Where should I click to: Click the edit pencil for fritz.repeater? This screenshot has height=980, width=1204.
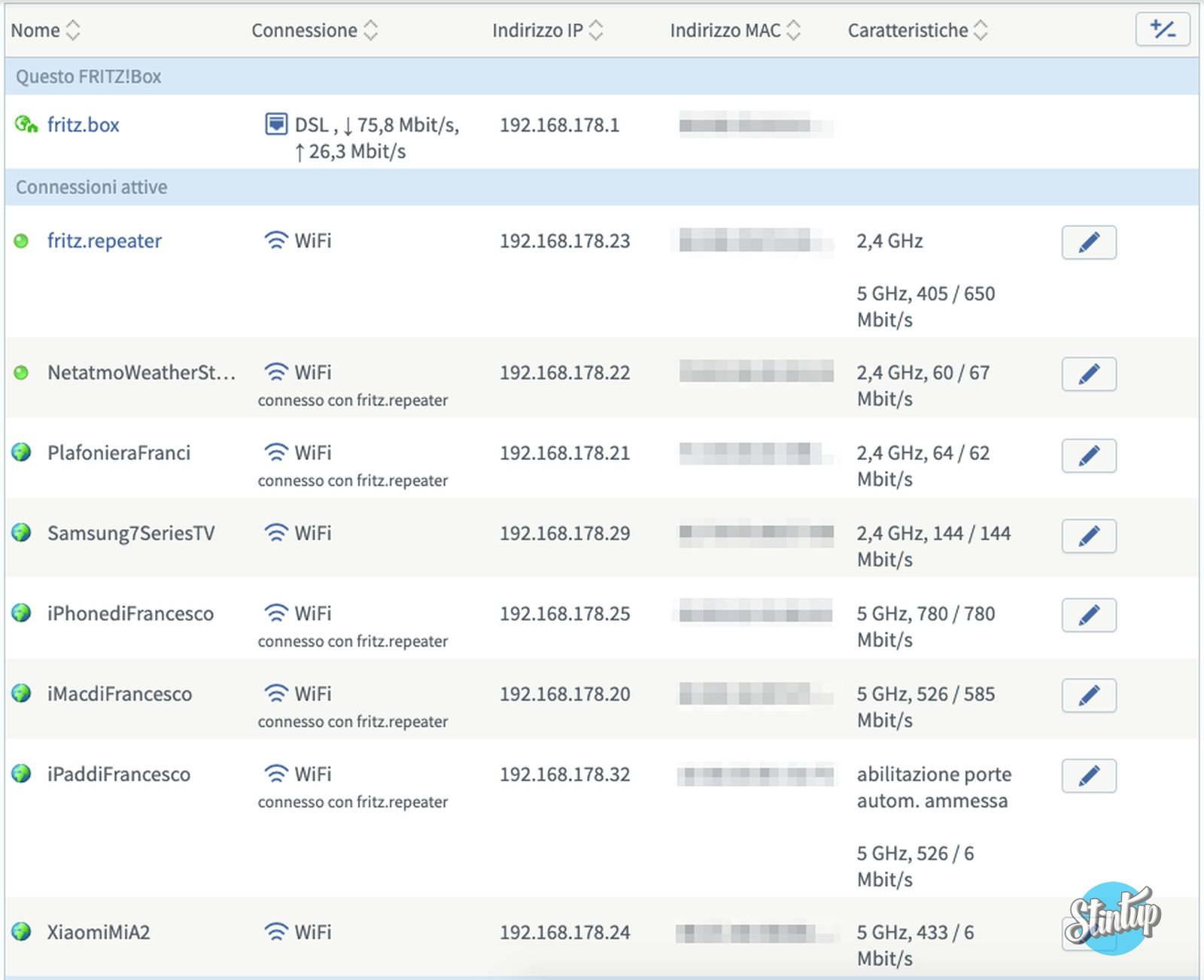[x=1088, y=242]
